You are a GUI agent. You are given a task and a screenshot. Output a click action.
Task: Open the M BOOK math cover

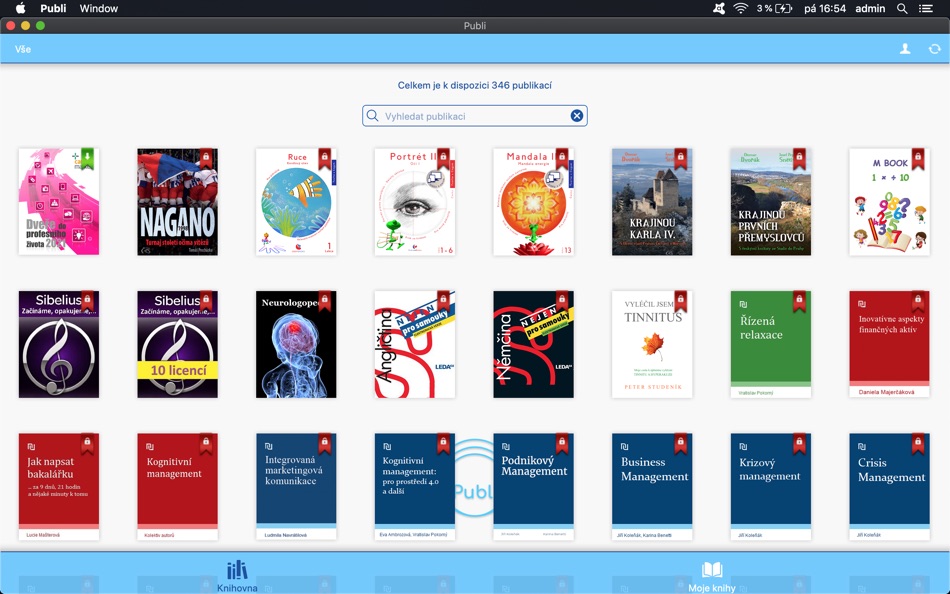click(x=889, y=202)
